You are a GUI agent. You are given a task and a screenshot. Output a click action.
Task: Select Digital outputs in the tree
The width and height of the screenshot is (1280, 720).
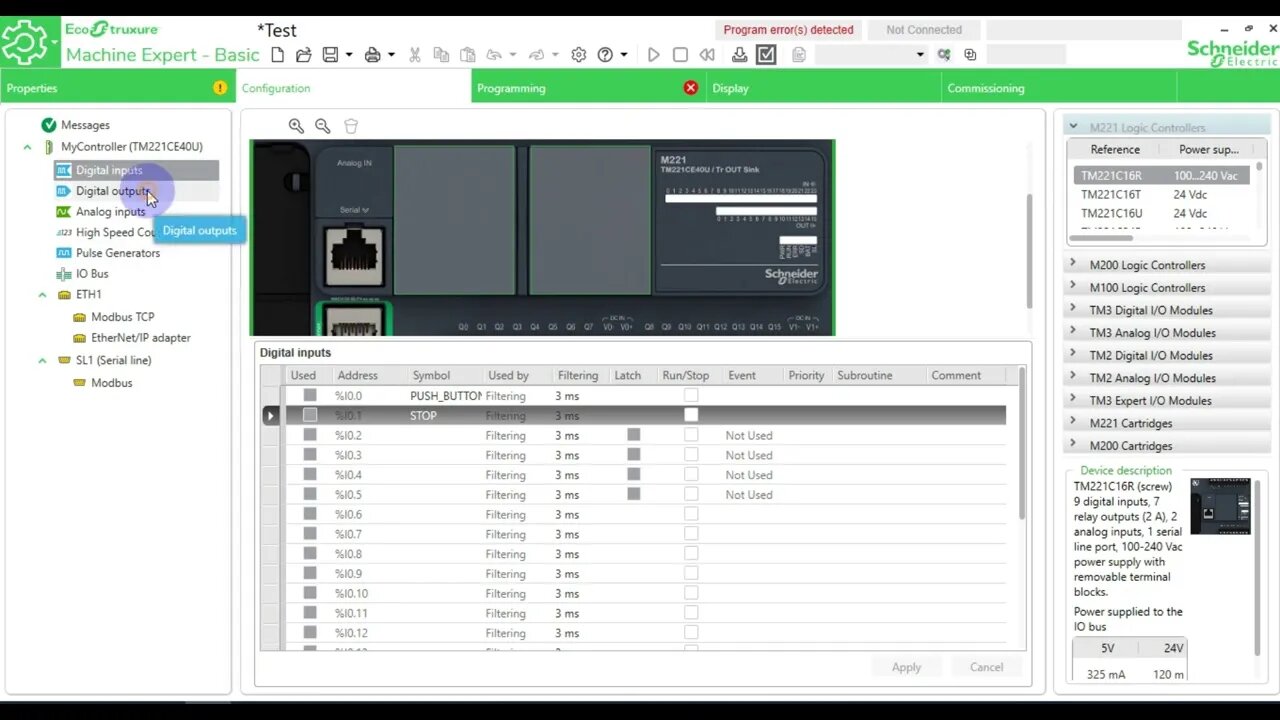pyautogui.click(x=113, y=191)
